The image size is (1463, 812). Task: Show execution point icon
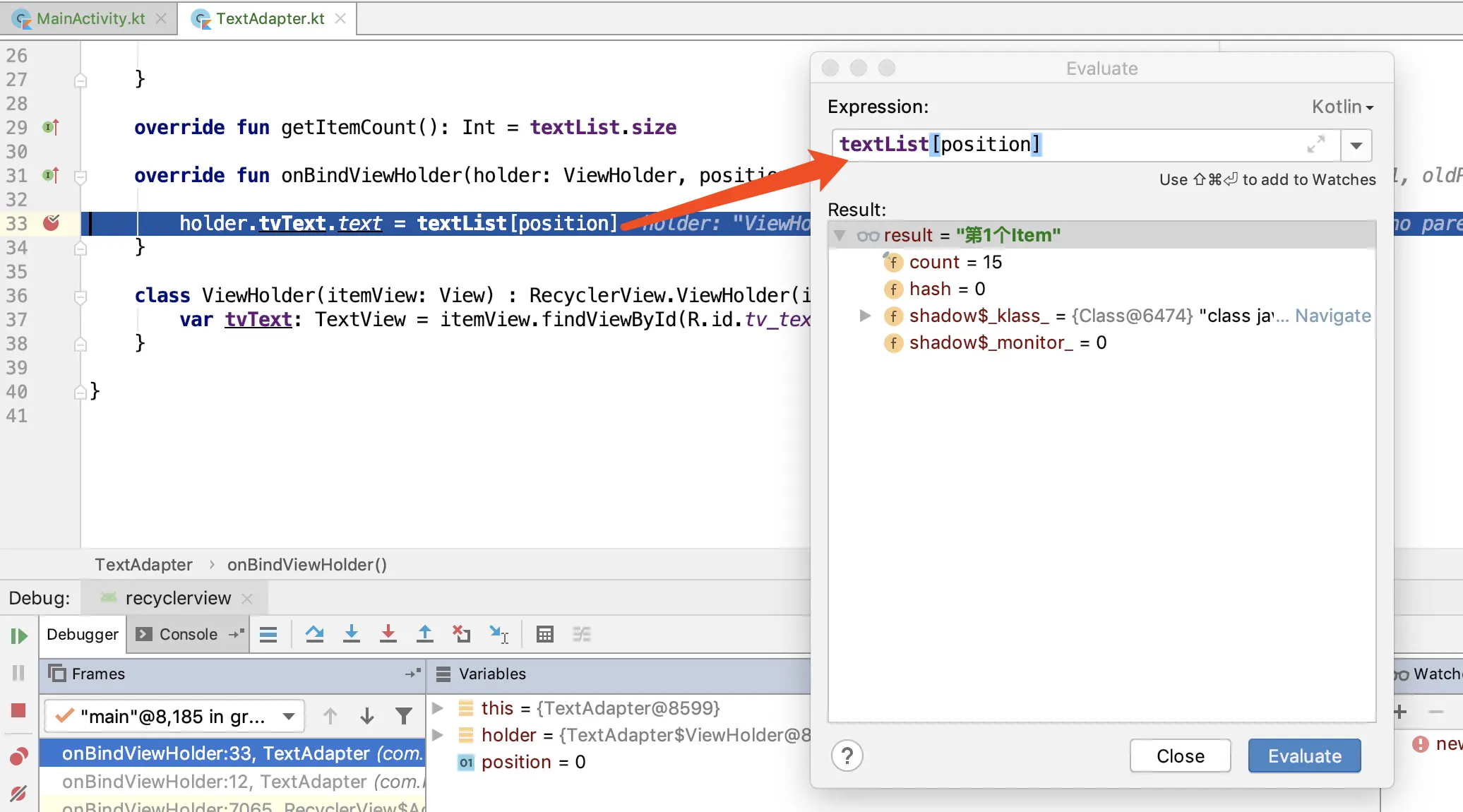tap(268, 634)
